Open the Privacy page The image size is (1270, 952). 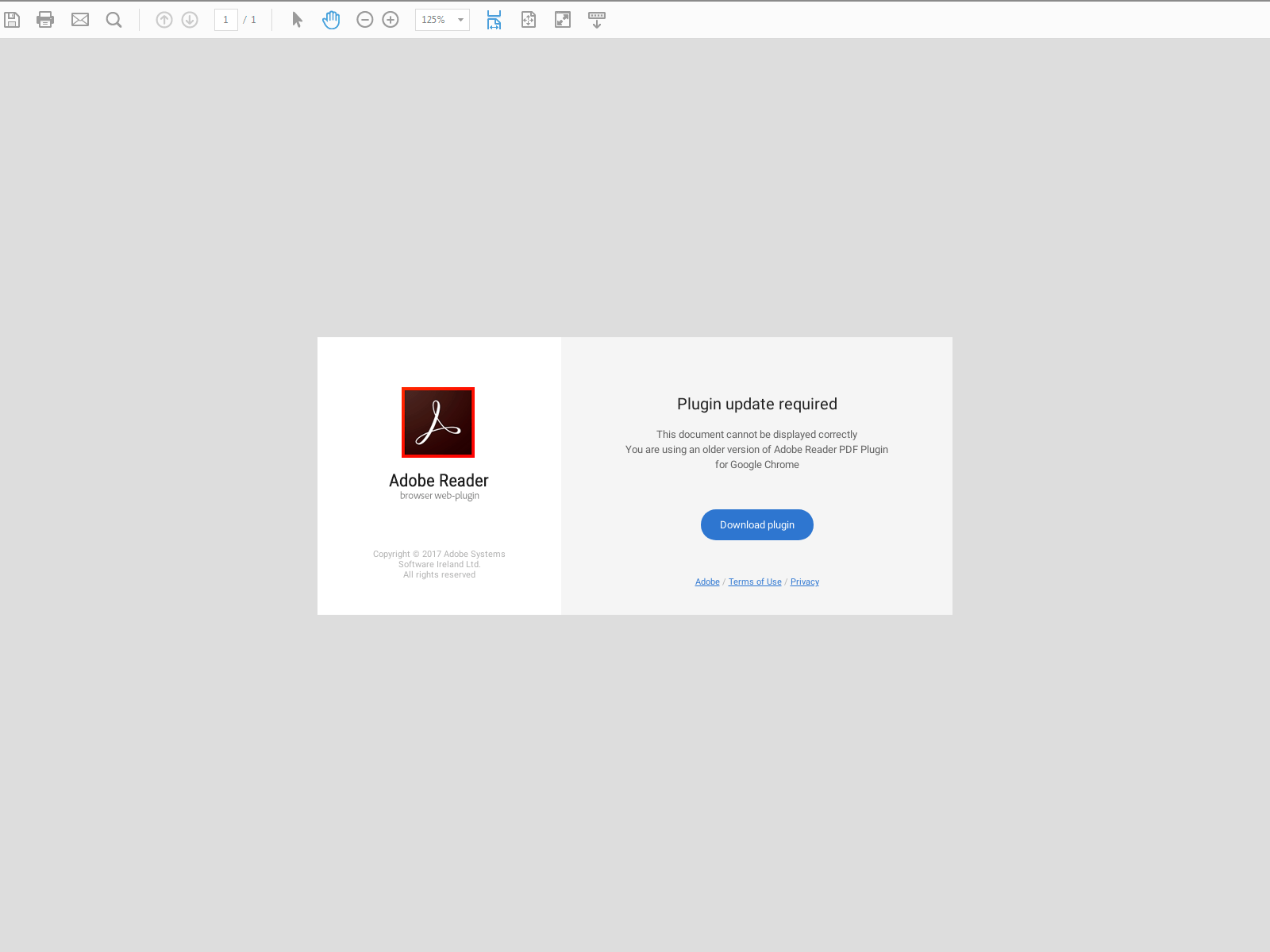tap(804, 582)
